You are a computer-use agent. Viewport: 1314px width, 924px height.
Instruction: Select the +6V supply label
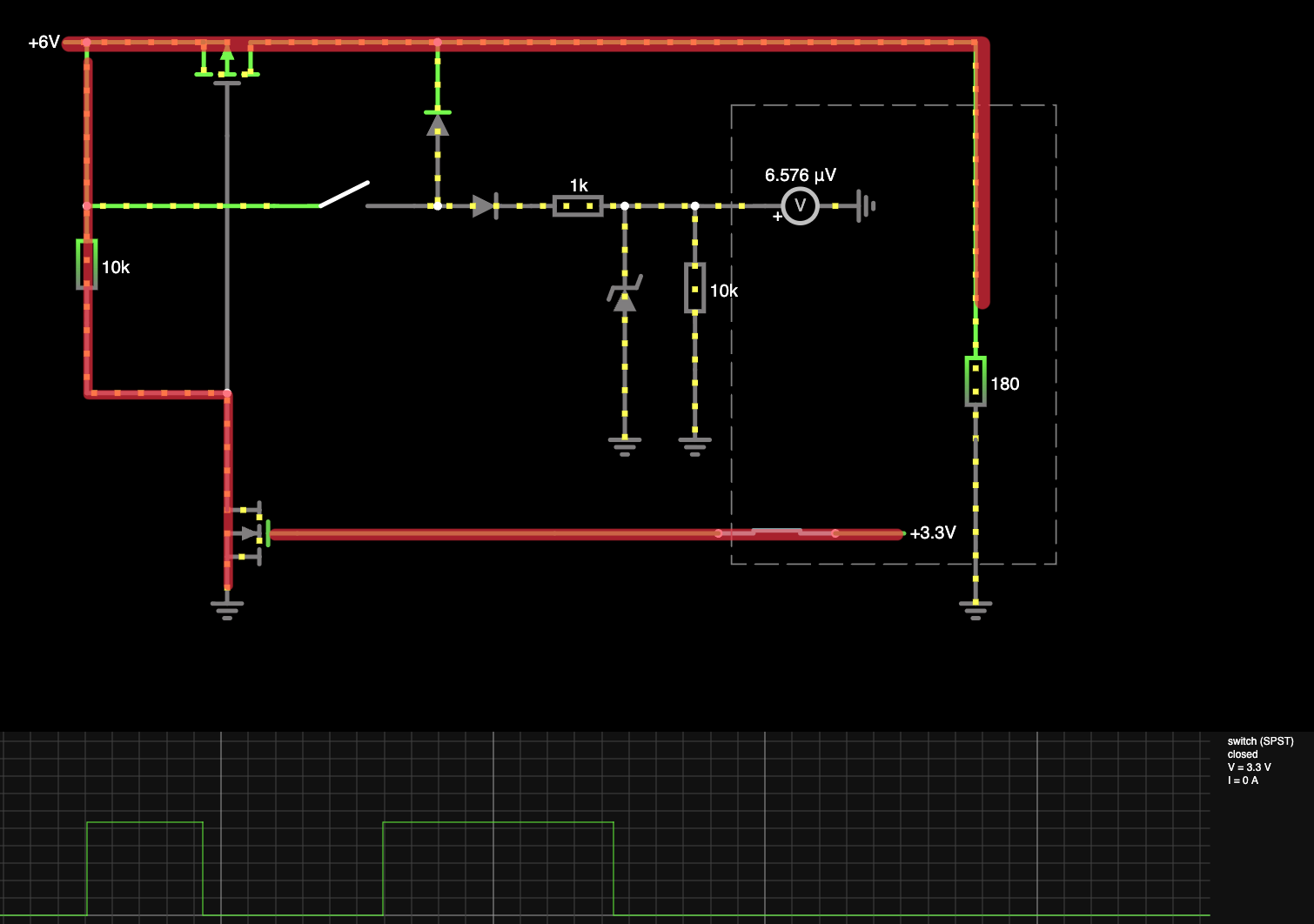point(42,41)
